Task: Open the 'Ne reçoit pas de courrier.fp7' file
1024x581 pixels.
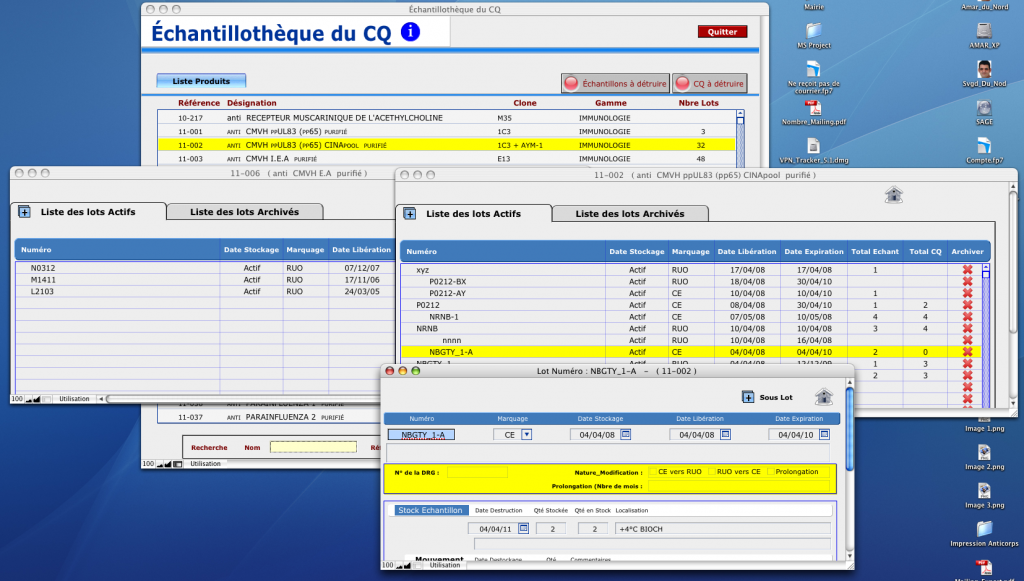Action: 814,77
